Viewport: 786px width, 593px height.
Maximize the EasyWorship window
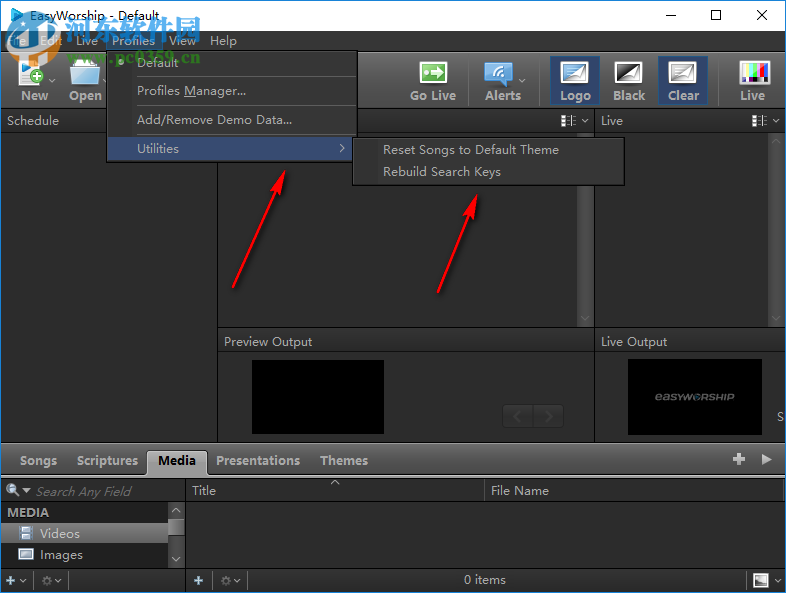(x=716, y=15)
